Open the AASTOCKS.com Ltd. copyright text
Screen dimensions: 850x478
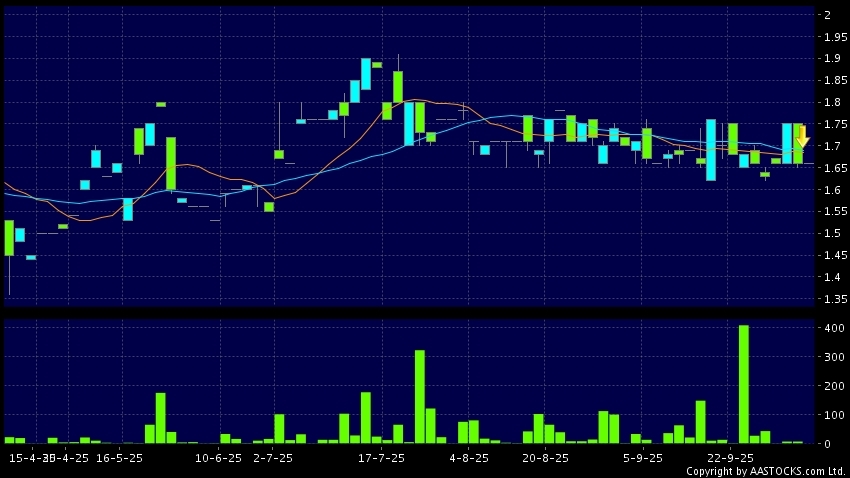765,470
